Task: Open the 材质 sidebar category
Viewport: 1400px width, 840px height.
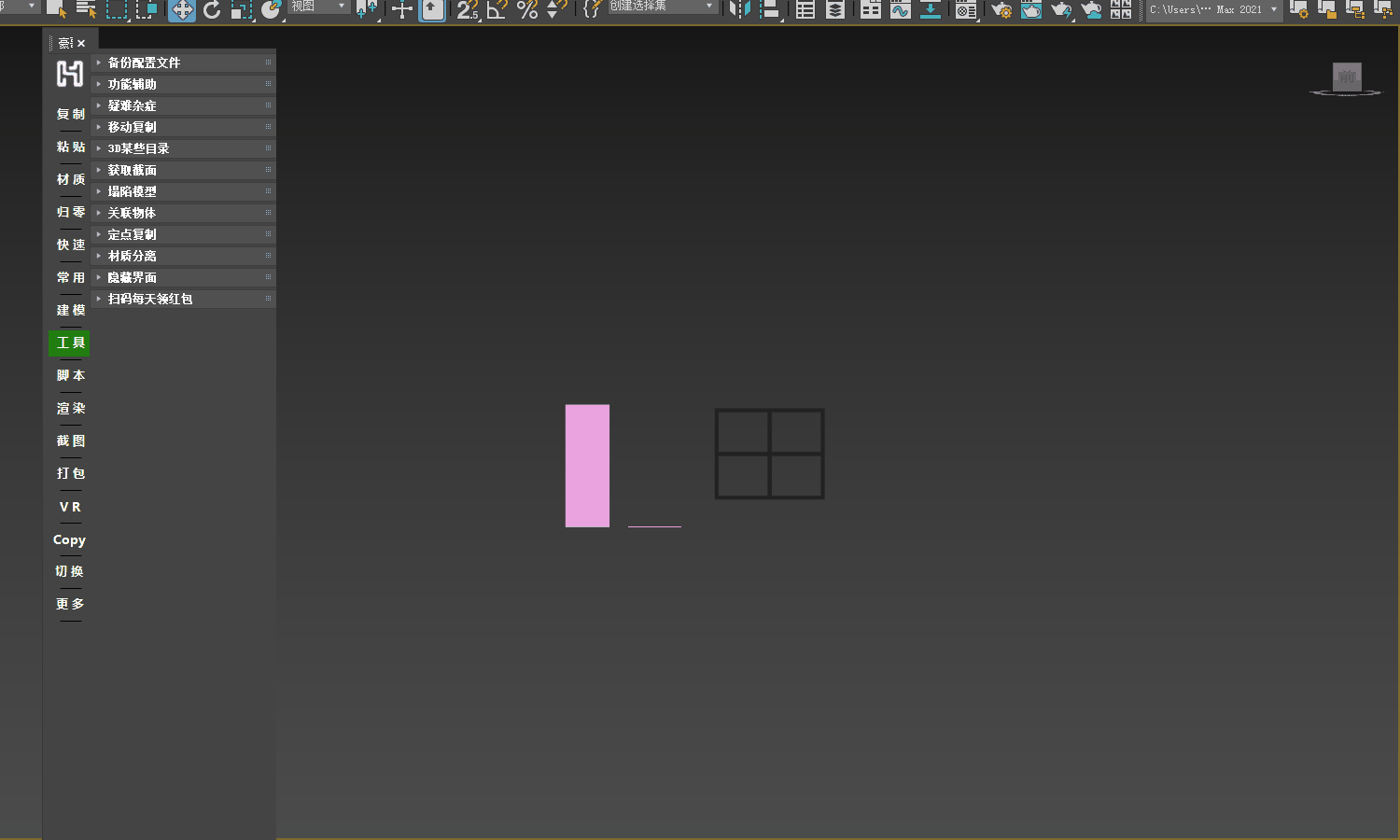Action: point(70,179)
